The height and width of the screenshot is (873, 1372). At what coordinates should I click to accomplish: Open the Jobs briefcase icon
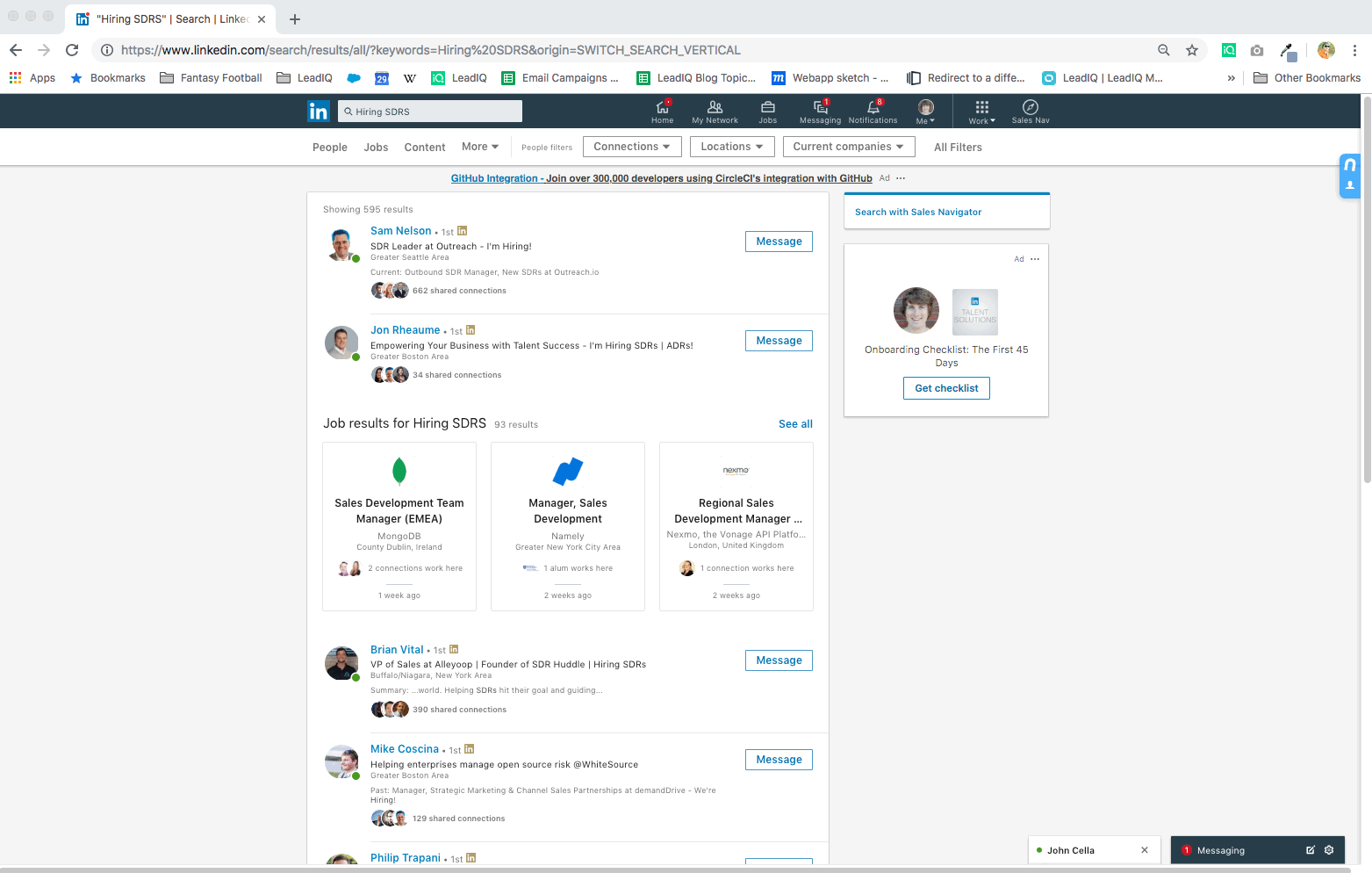(x=768, y=112)
